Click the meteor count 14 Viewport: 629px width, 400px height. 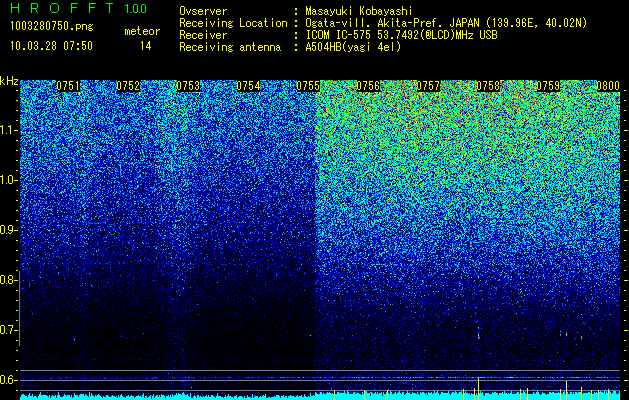tap(145, 46)
